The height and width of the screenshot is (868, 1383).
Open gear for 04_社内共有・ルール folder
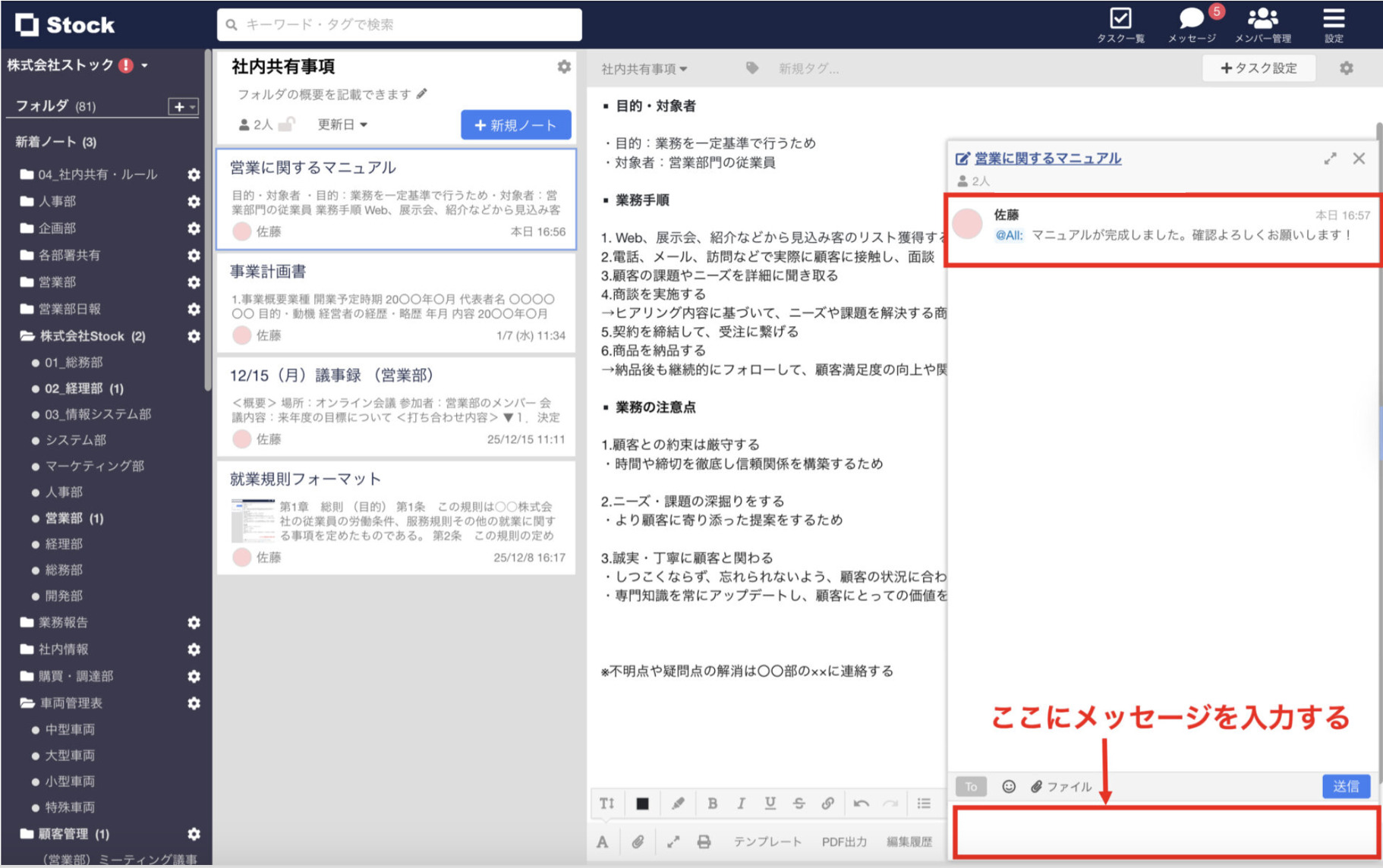coord(194,175)
